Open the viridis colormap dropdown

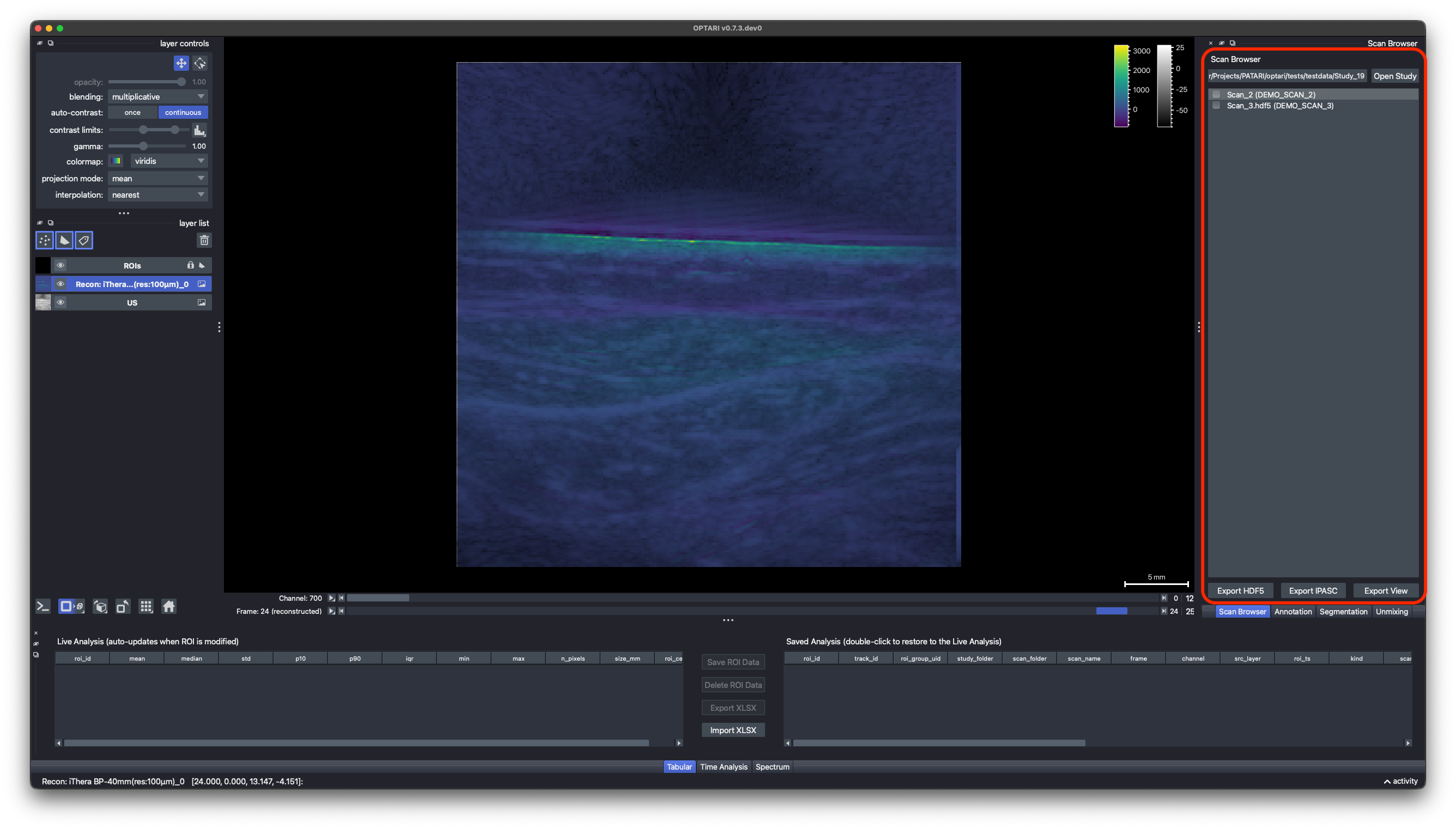tap(169, 161)
